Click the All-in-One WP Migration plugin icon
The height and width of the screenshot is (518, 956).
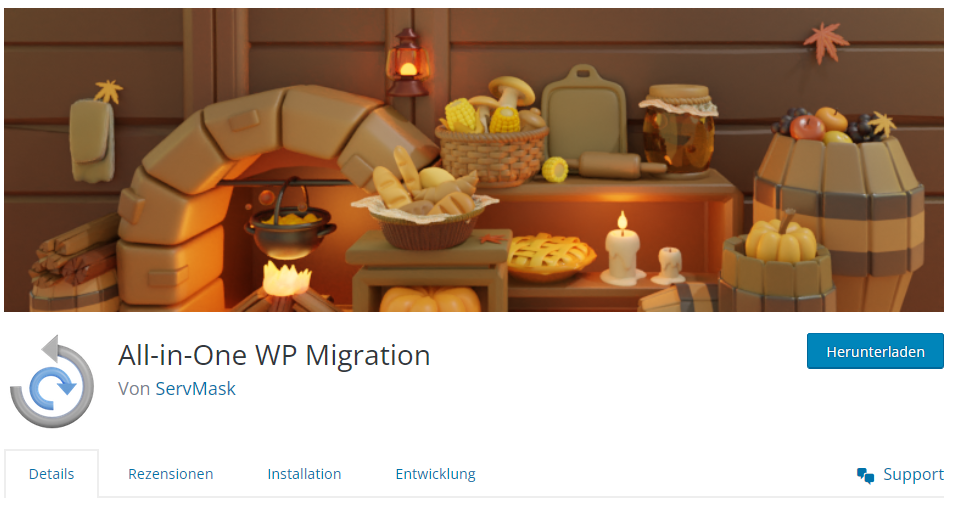(x=52, y=381)
